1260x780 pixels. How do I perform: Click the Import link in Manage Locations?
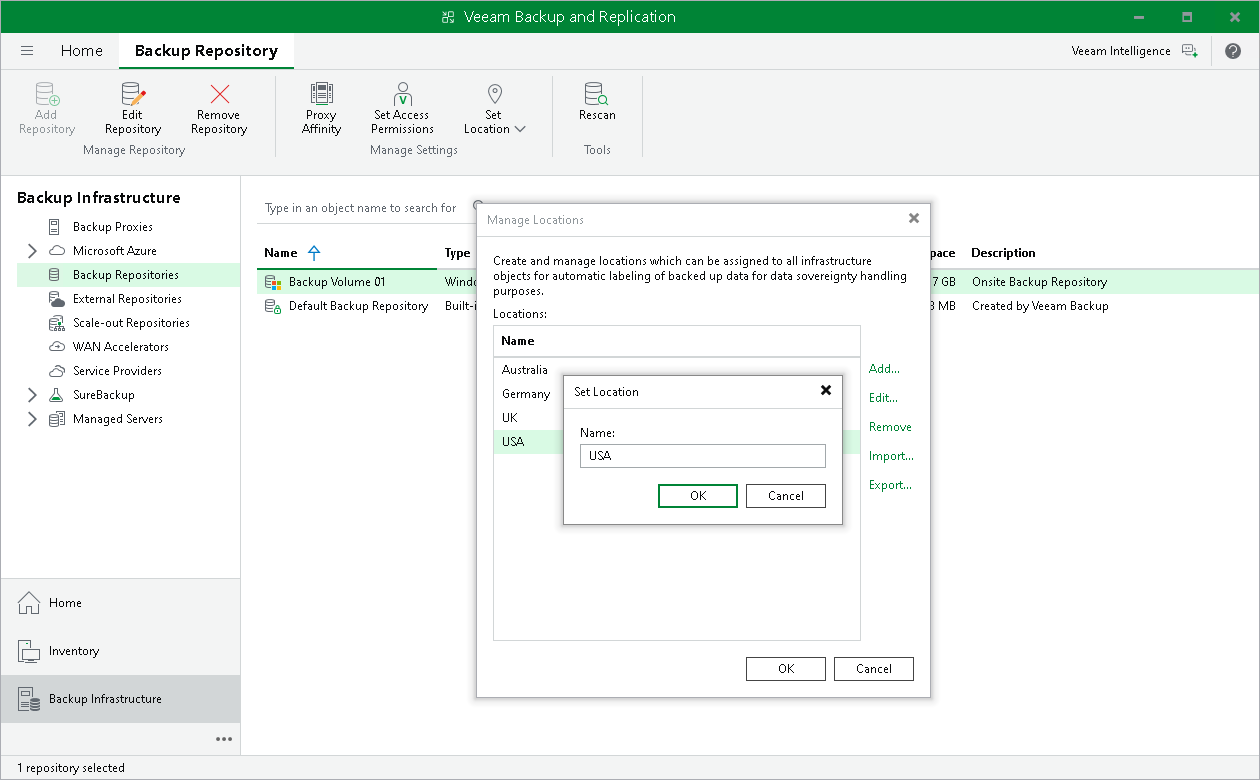[x=891, y=455]
